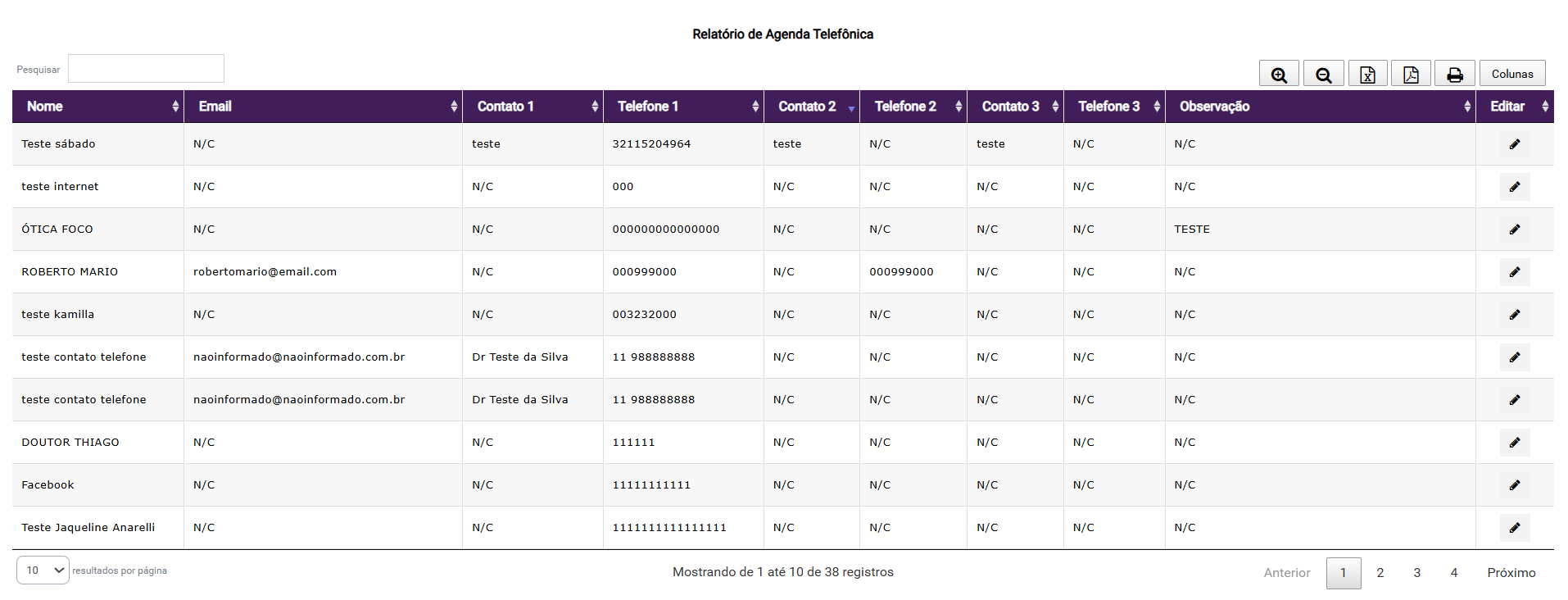Export the report to Excel
Screen dimensions: 1568x600
click(x=1367, y=74)
